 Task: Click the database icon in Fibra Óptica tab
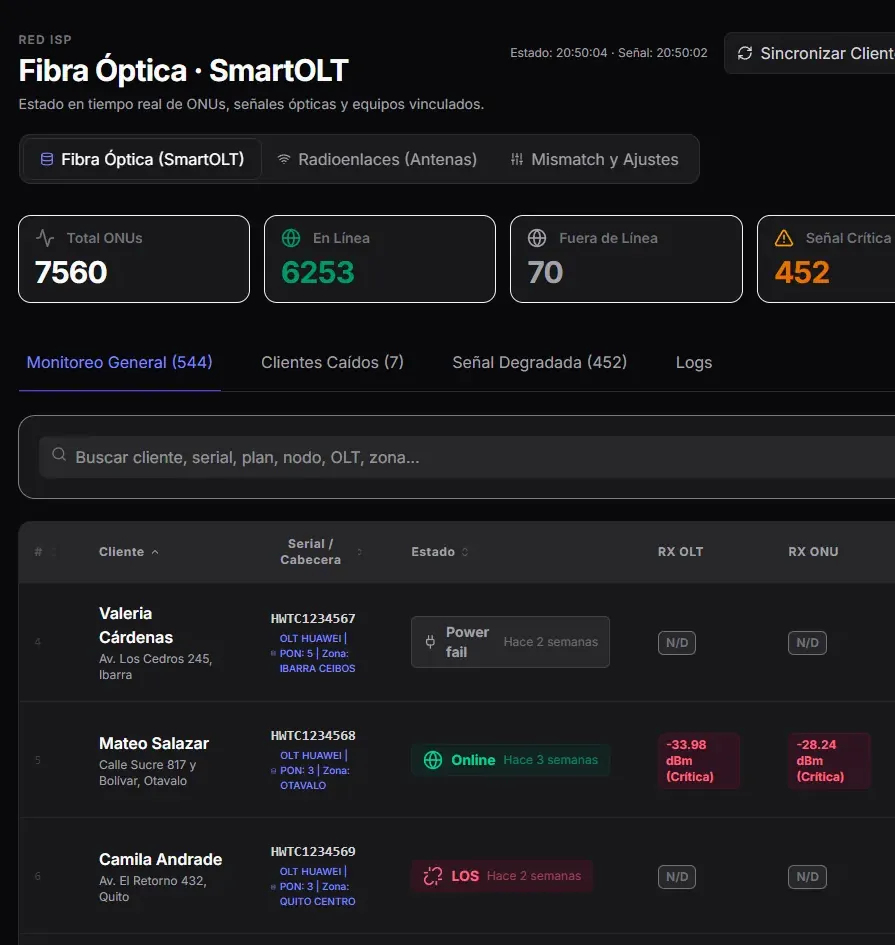click(46, 159)
